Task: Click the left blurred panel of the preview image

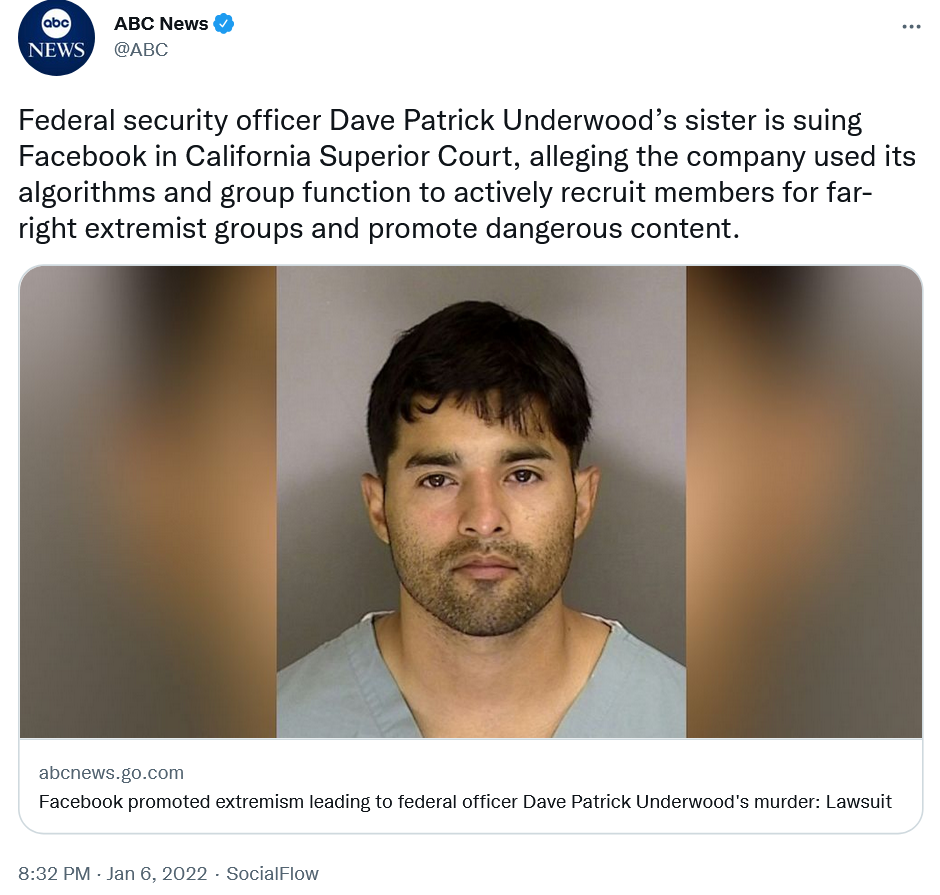Action: point(148,502)
